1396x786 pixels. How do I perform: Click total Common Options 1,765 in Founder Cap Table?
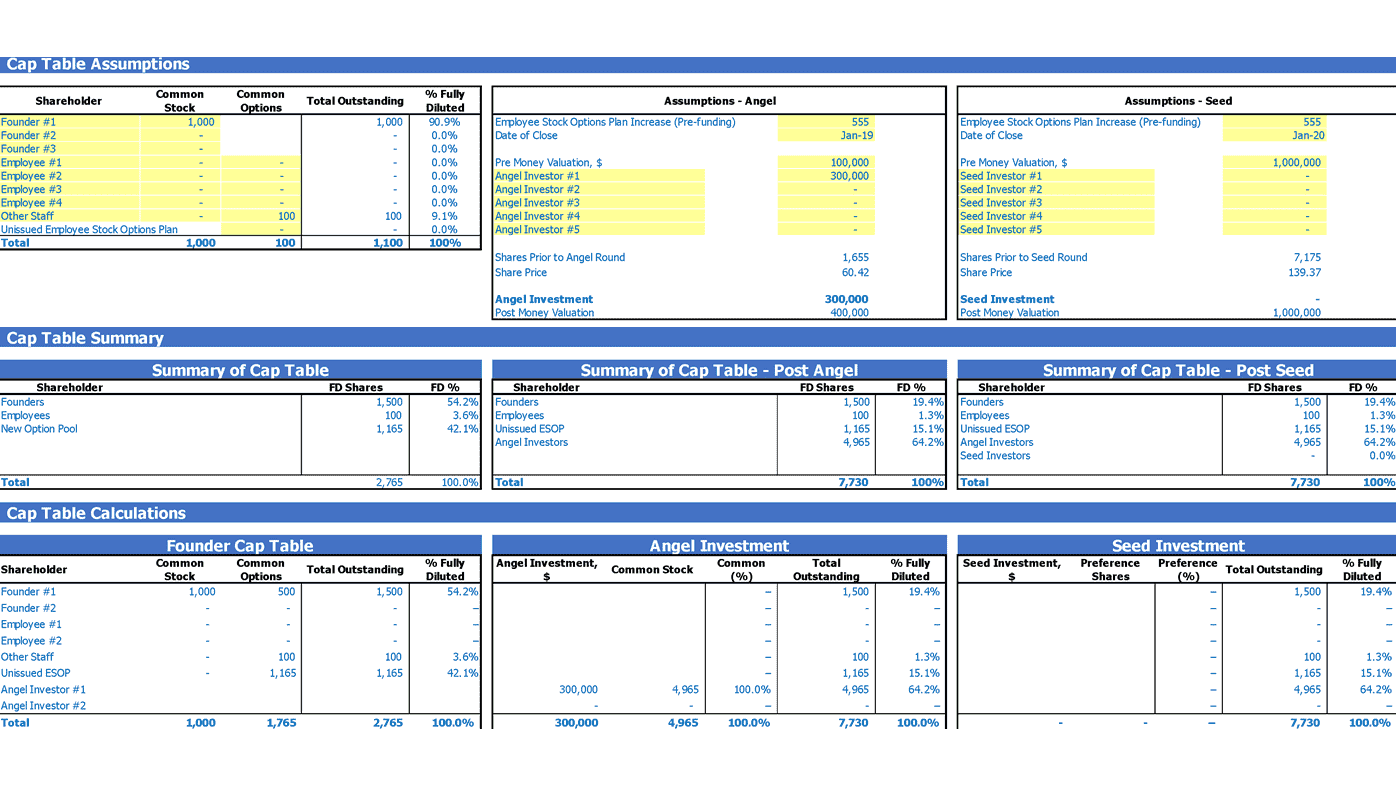tap(281, 722)
